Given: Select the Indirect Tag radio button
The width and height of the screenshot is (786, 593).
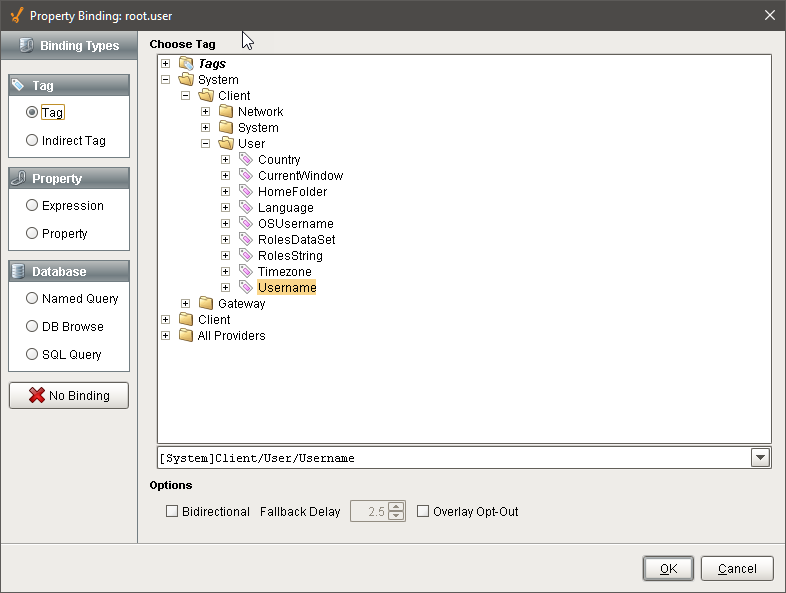Looking at the screenshot, I should [32, 140].
